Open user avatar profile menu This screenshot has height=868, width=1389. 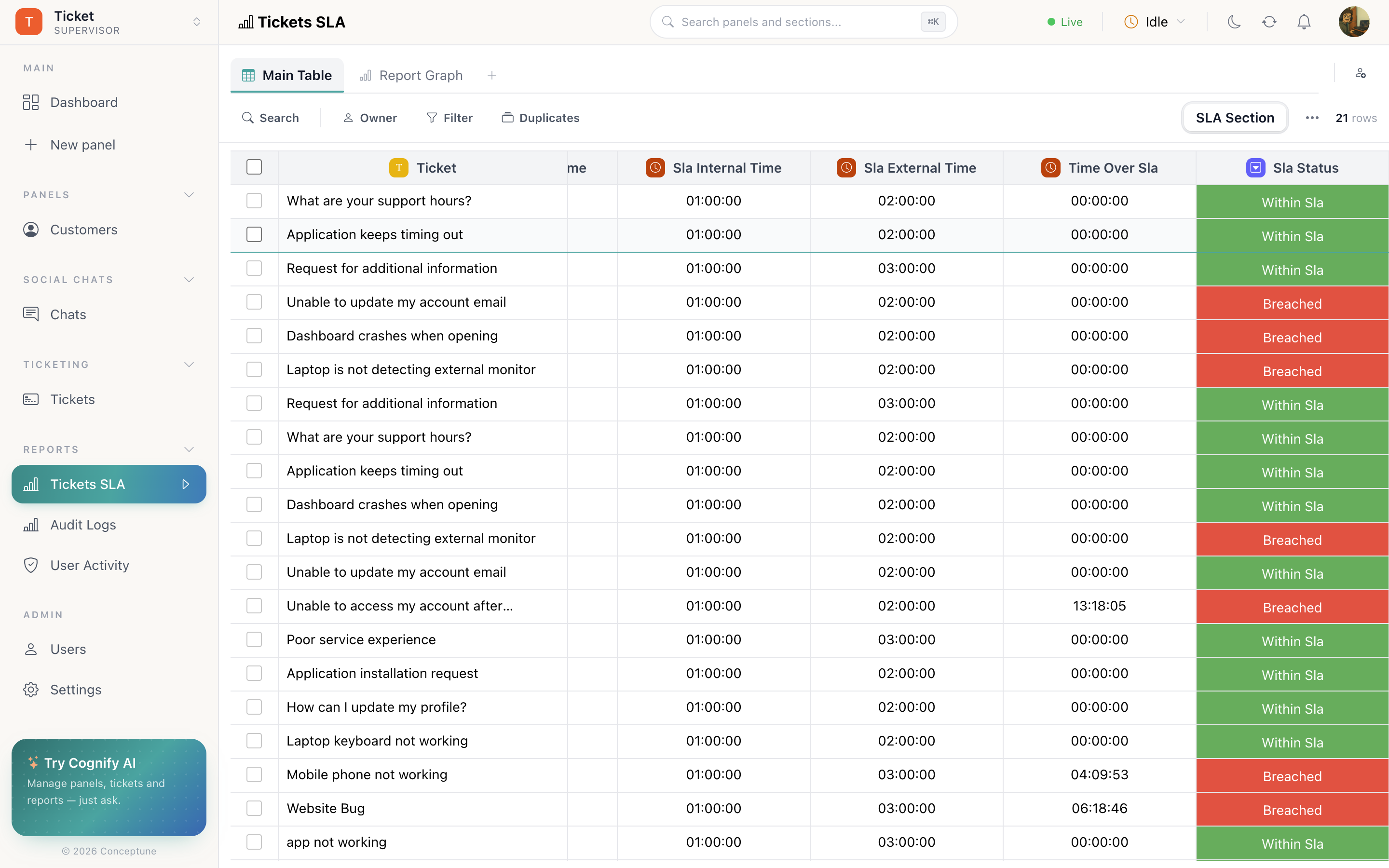[x=1354, y=22]
